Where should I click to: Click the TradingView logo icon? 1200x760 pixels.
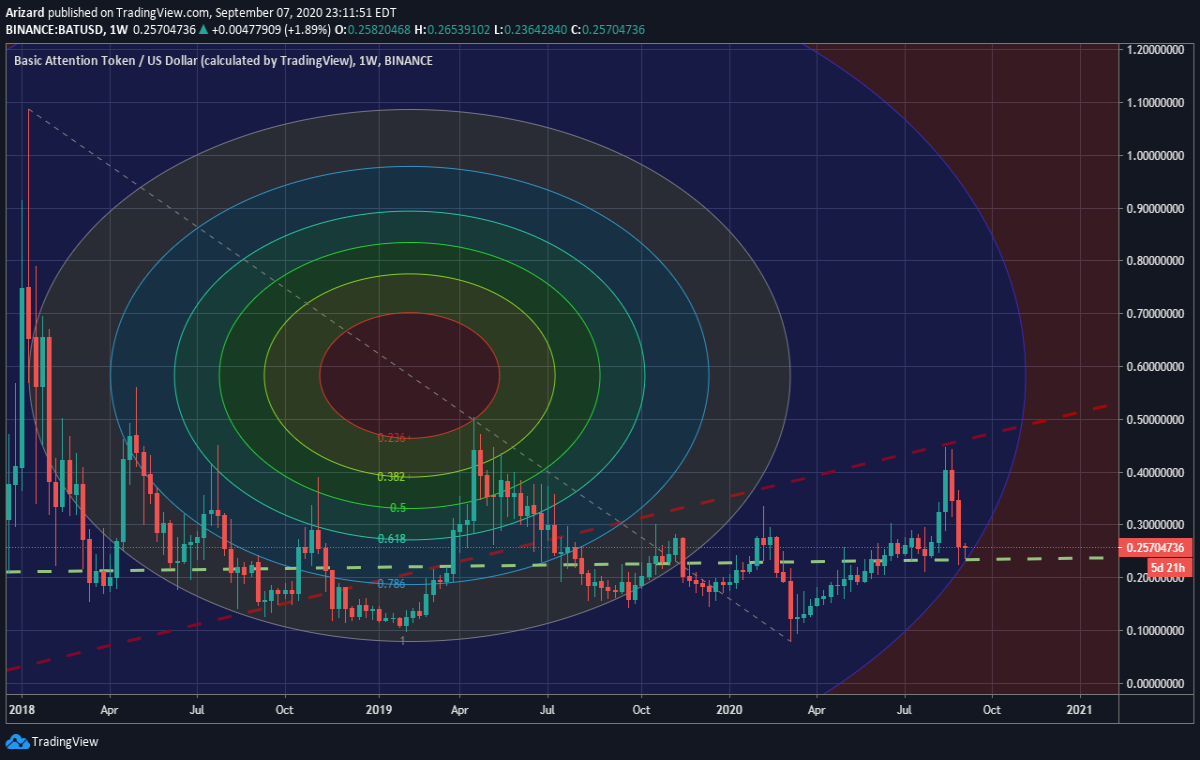pyautogui.click(x=17, y=742)
